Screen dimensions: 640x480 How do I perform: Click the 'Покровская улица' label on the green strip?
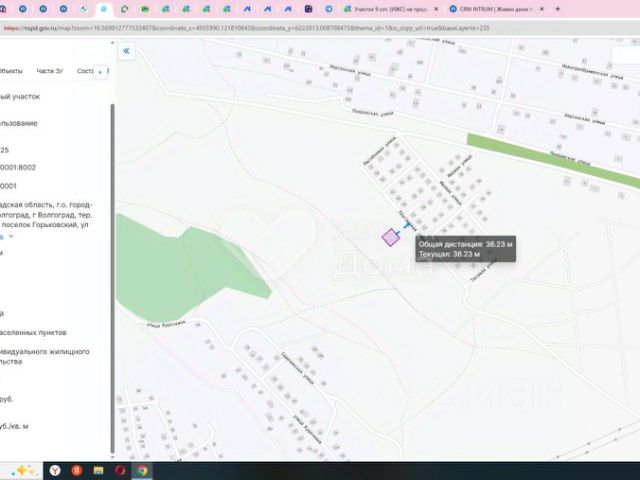(x=569, y=158)
